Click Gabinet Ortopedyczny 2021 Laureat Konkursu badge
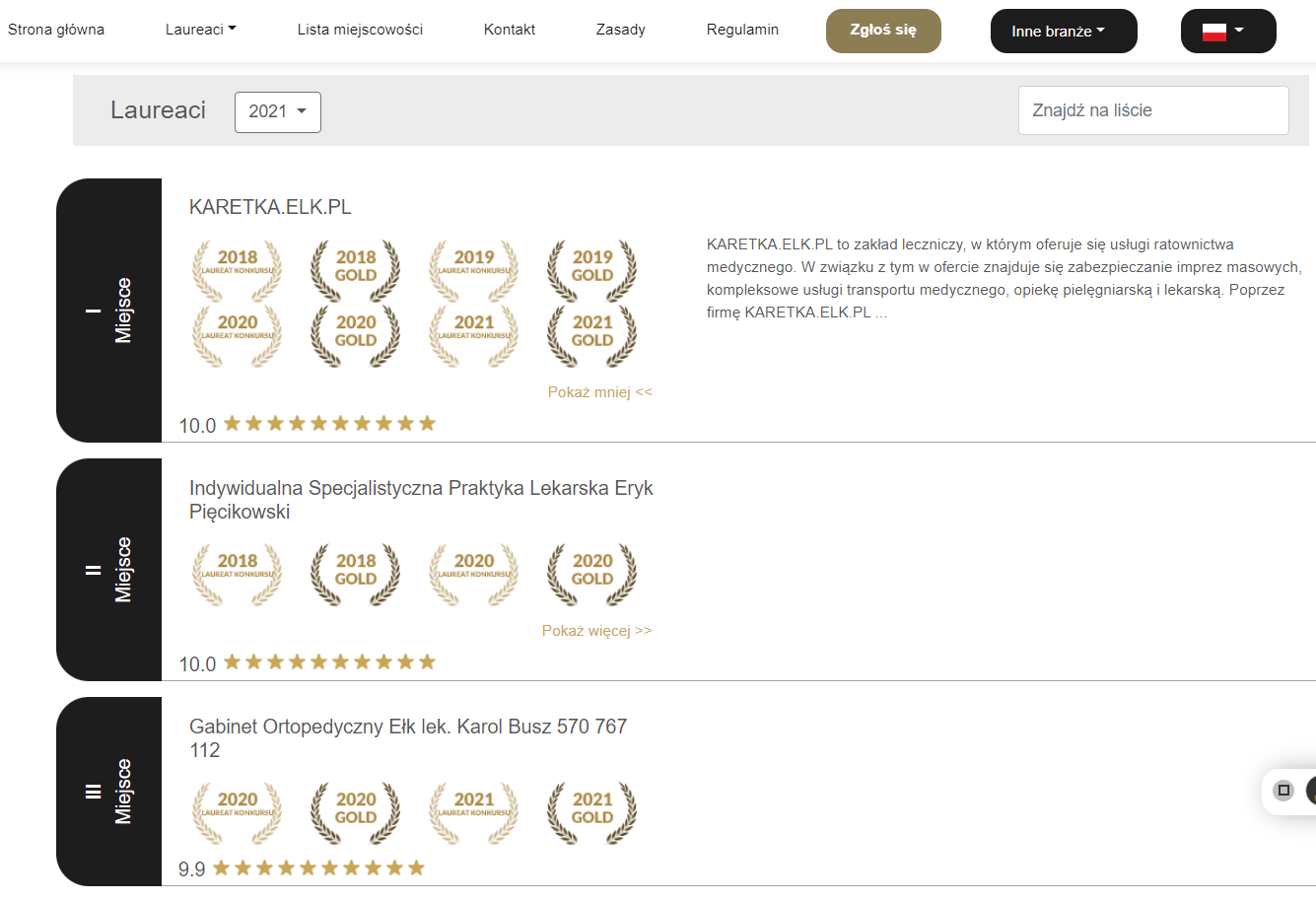The width and height of the screenshot is (1316, 902). (474, 812)
